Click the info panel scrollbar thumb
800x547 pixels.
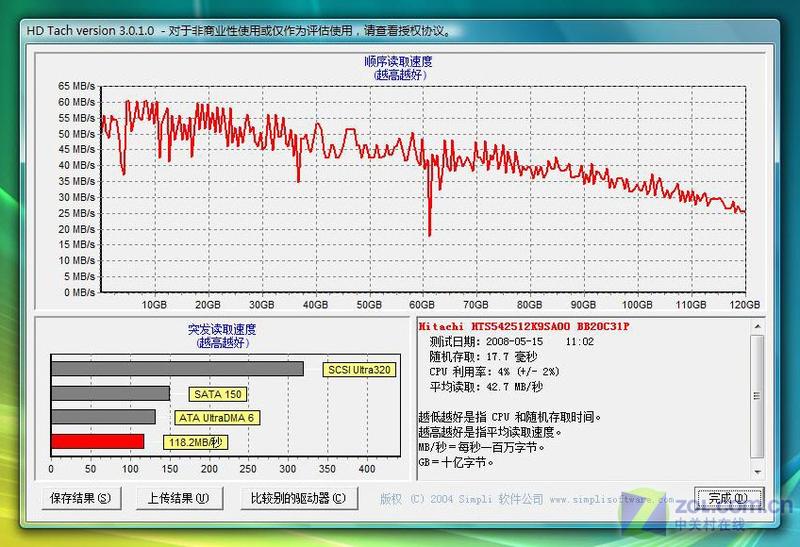click(x=757, y=396)
